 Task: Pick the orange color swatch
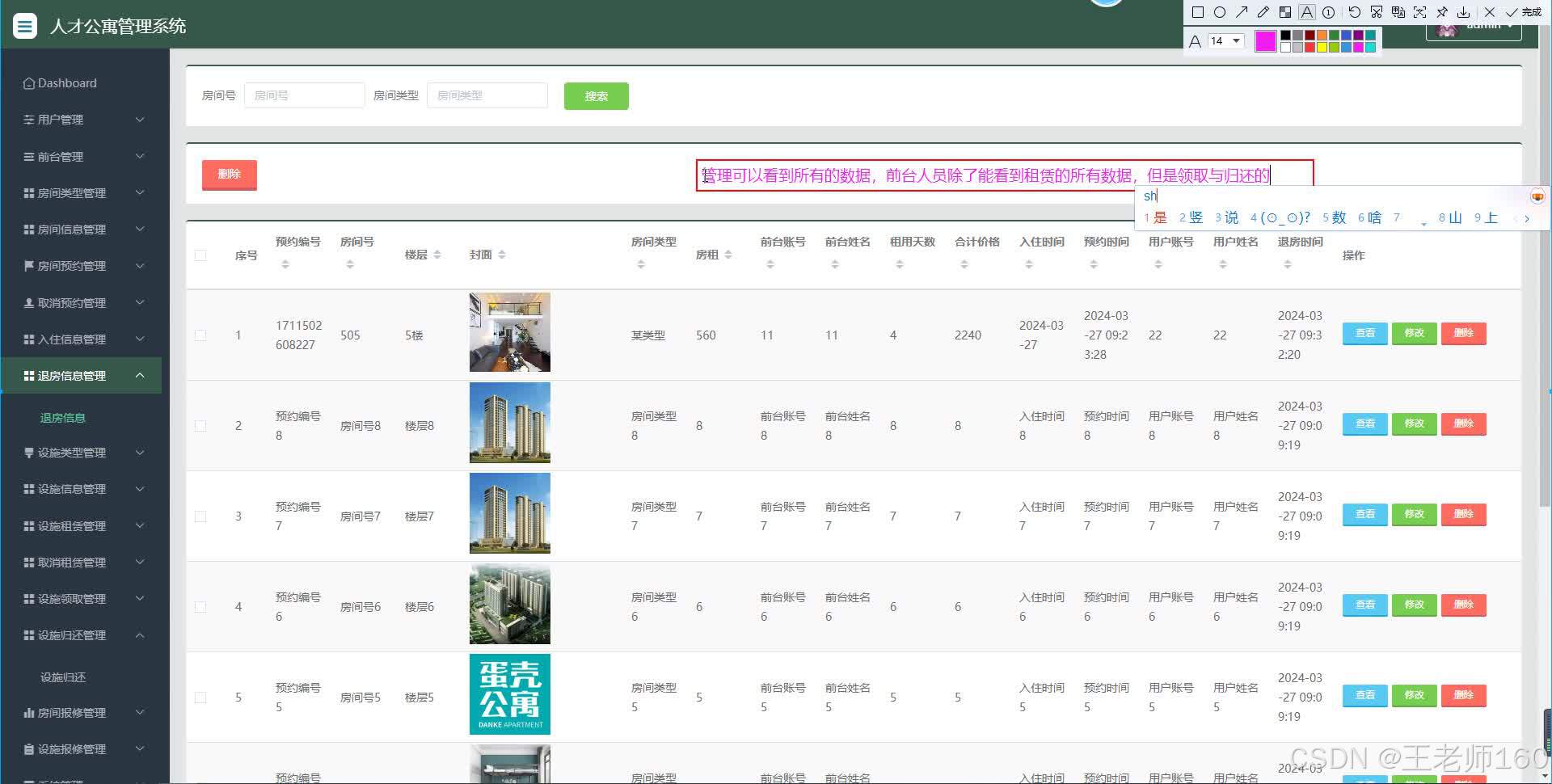tap(1322, 36)
